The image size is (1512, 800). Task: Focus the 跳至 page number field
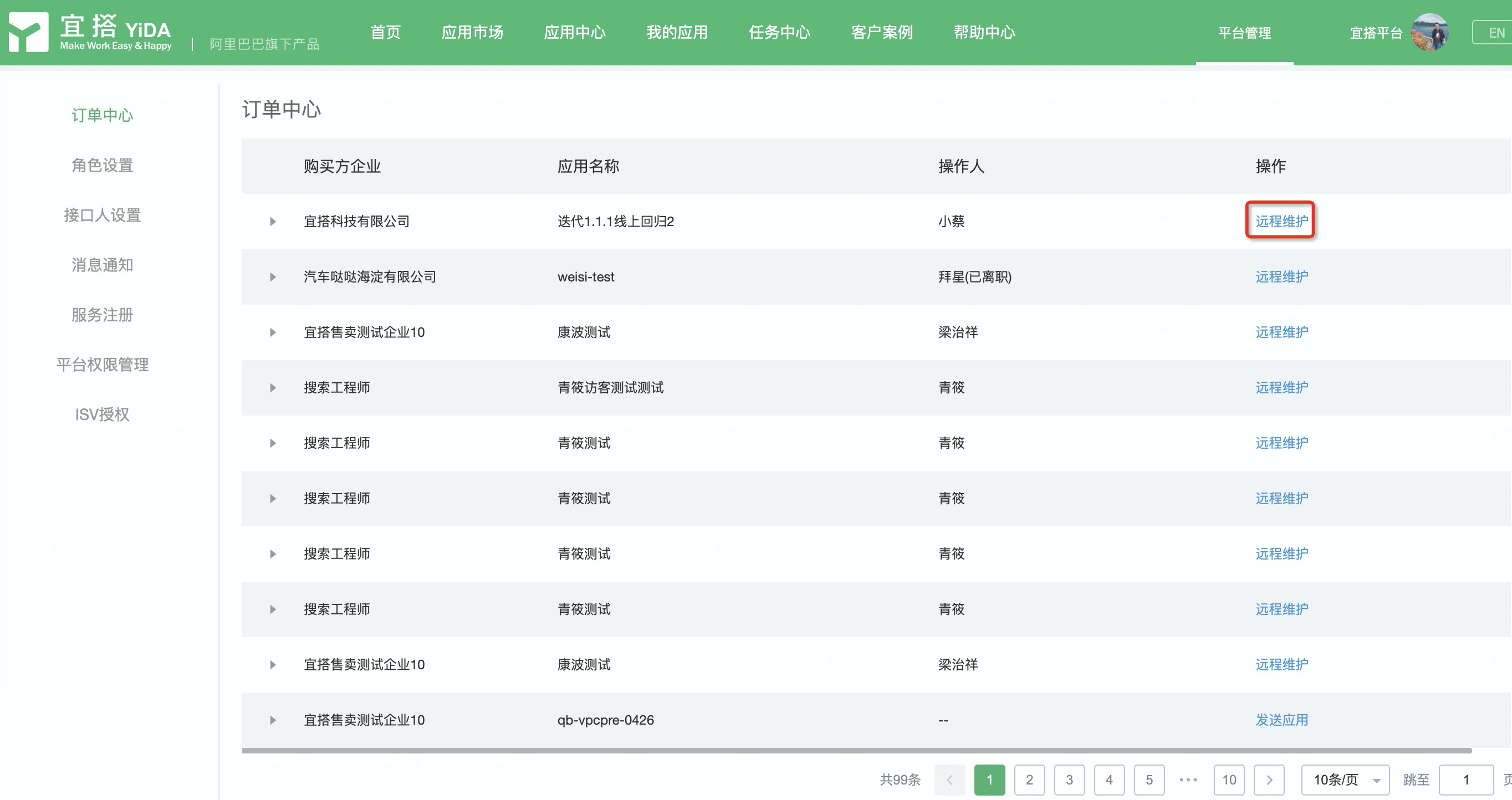pos(1465,780)
